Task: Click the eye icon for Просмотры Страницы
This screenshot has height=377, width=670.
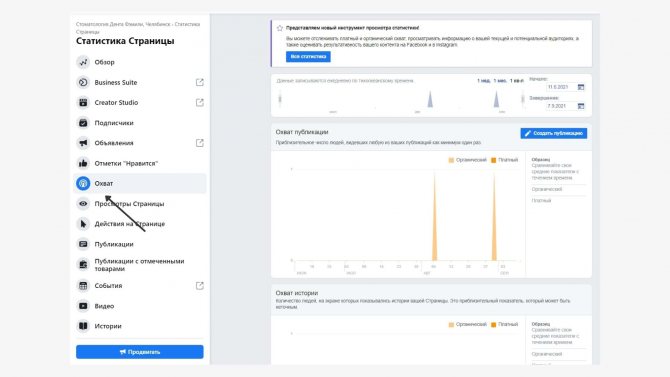Action: [83, 203]
